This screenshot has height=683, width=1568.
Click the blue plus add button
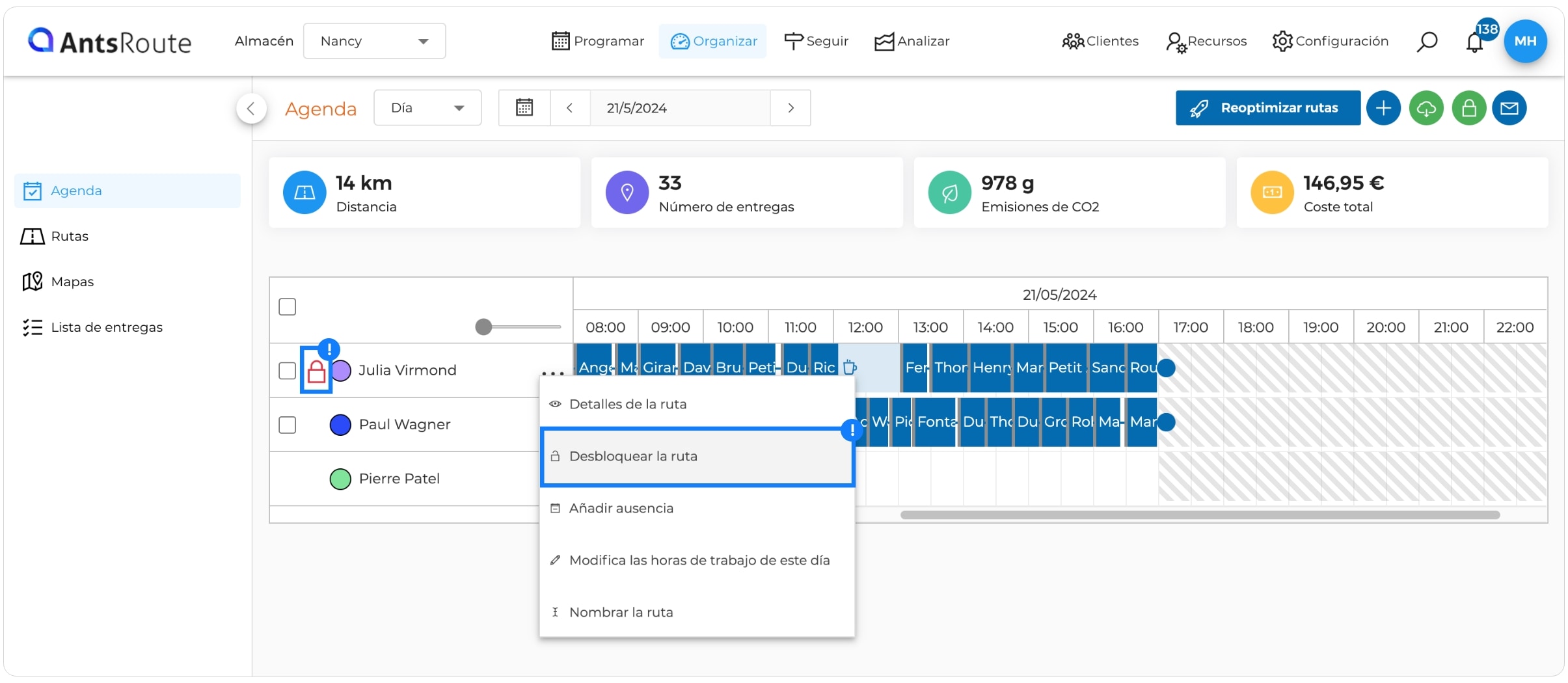tap(1383, 108)
